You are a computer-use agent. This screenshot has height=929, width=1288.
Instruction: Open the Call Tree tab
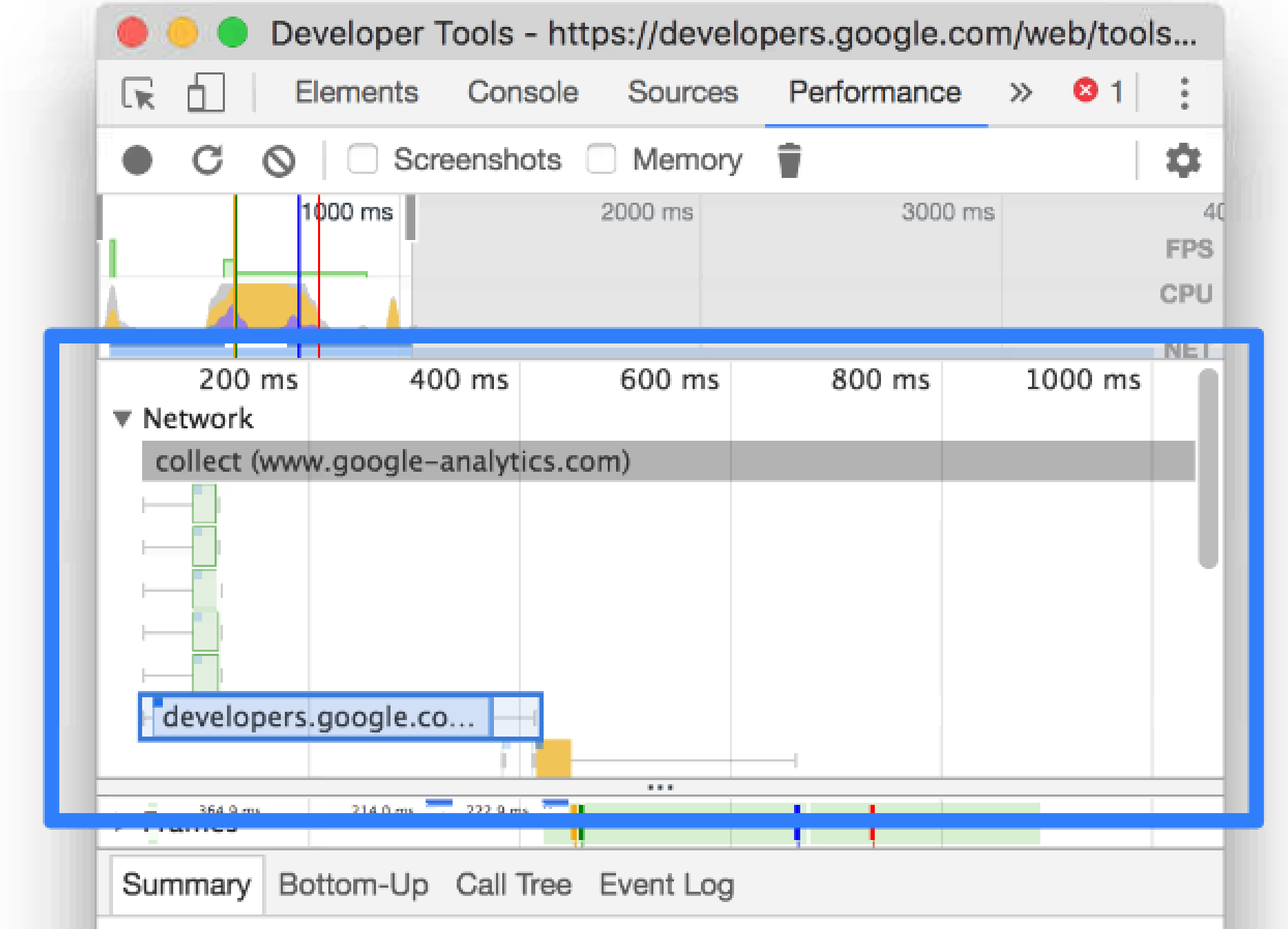pos(514,885)
